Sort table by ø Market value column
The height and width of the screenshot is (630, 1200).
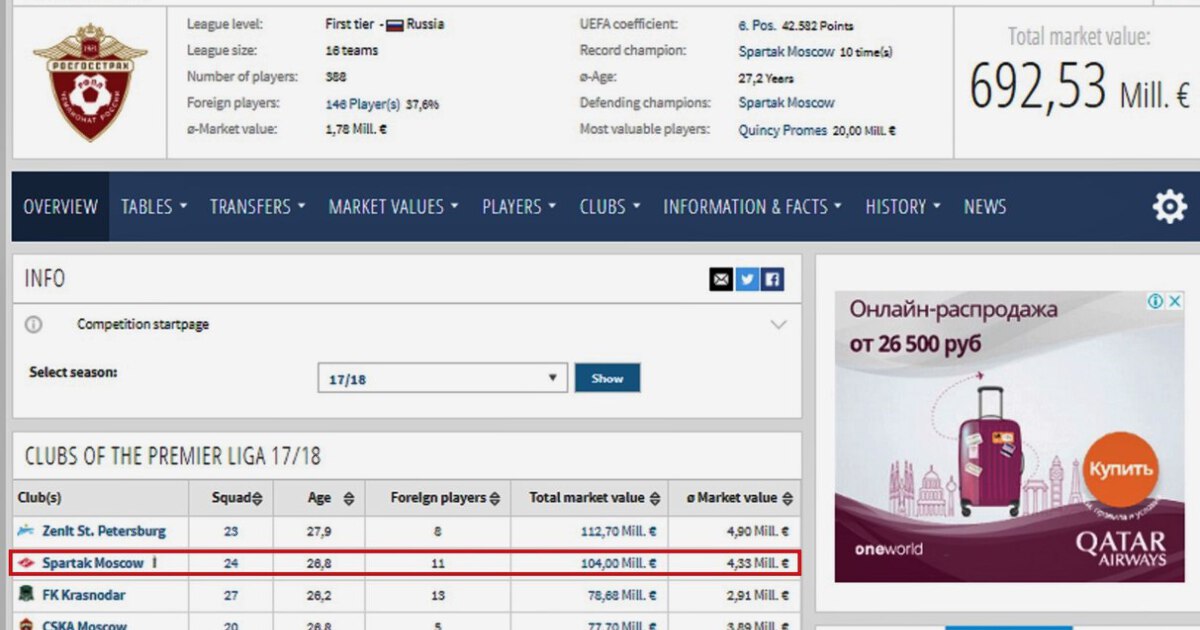click(738, 498)
